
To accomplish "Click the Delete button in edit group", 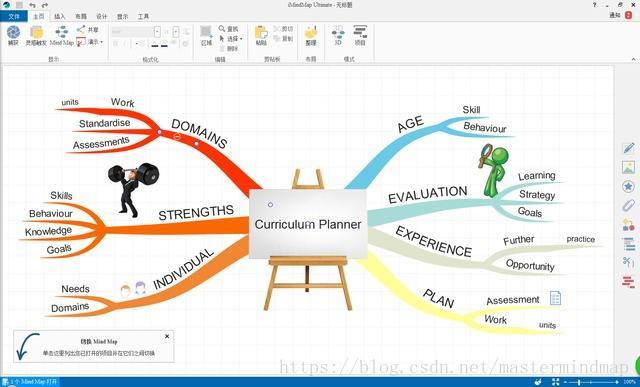I will pyautogui.click(x=229, y=49).
